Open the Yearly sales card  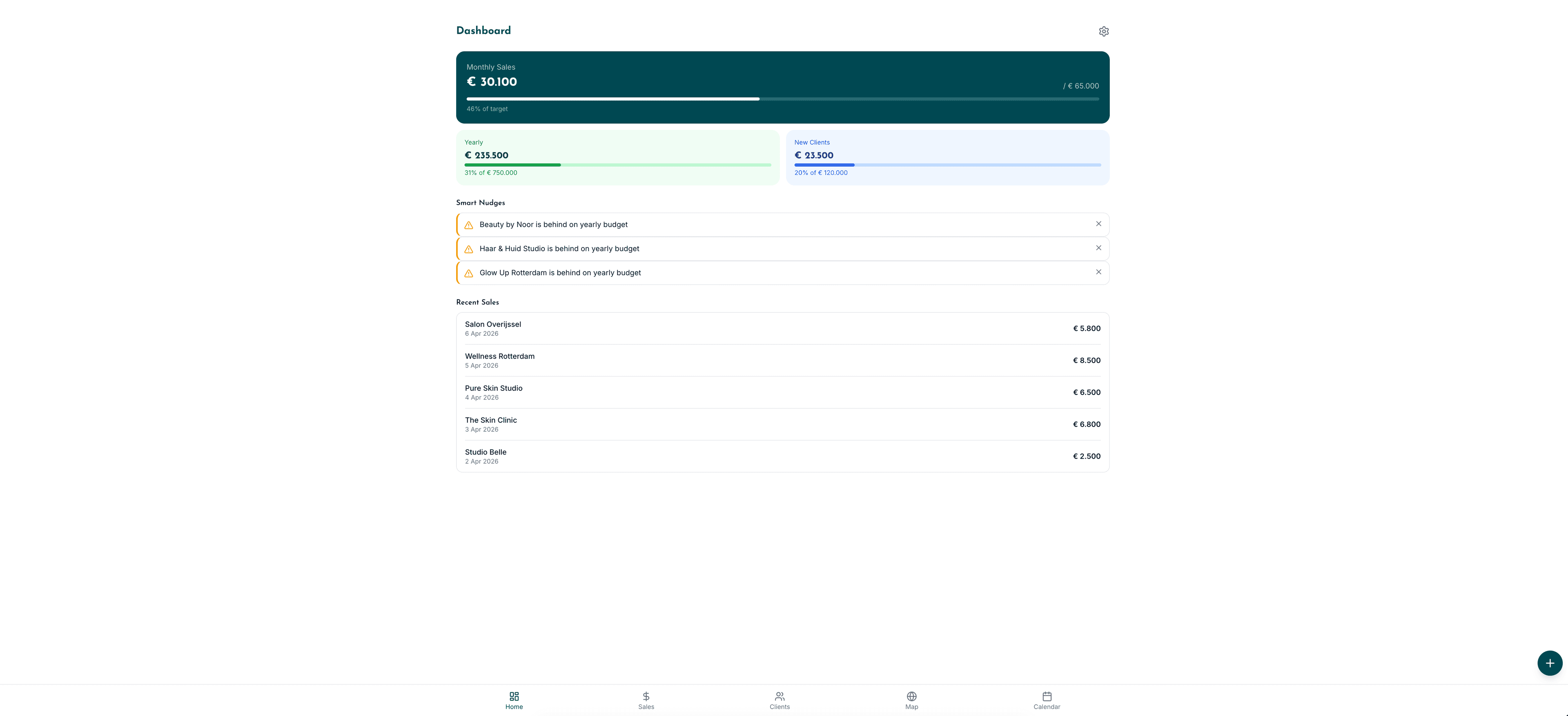617,157
